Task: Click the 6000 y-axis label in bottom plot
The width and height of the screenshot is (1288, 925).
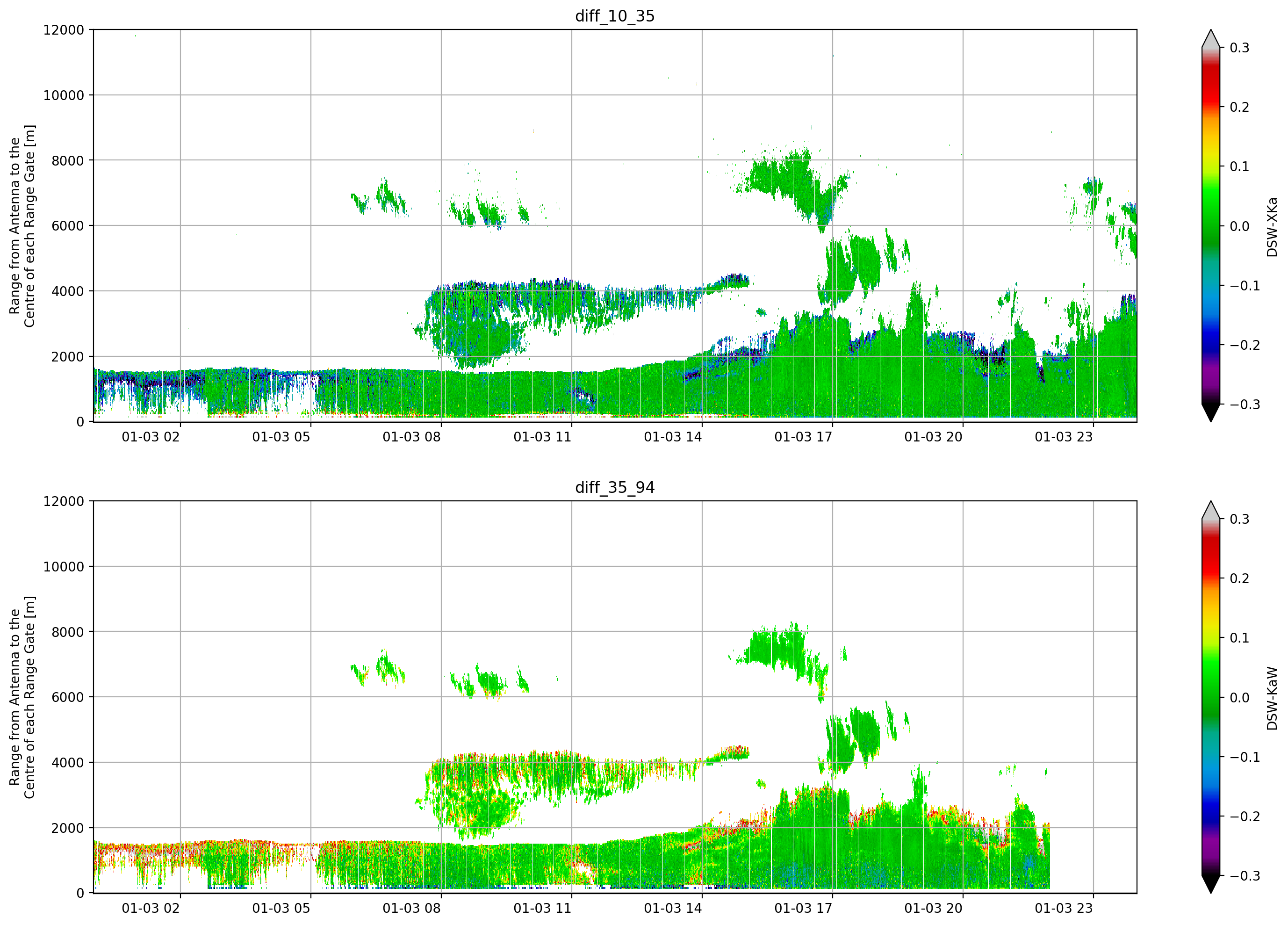Action: [x=68, y=697]
